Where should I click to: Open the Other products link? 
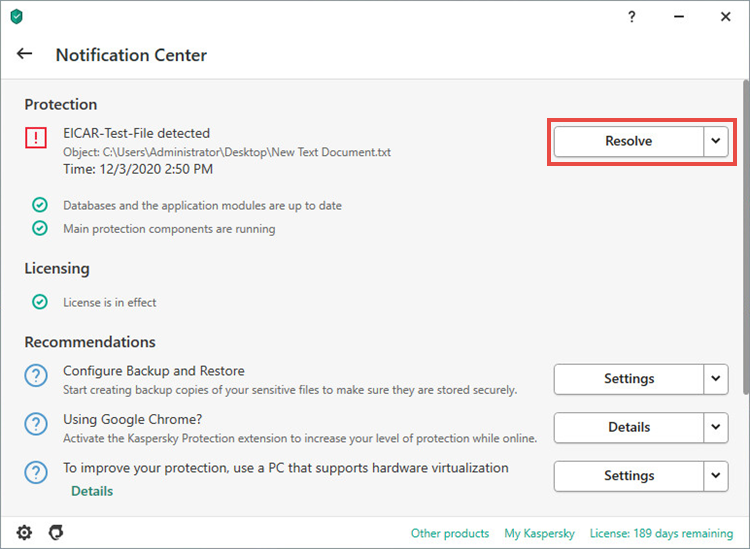450,533
